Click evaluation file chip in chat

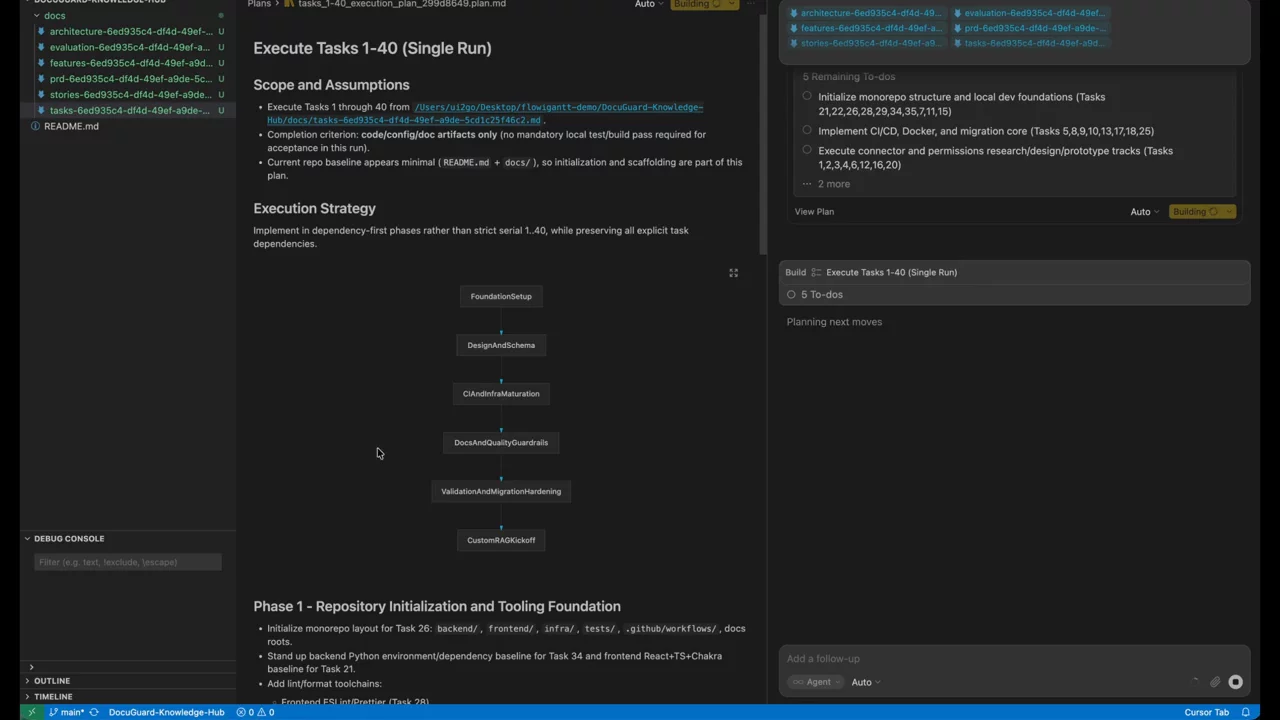1029,13
